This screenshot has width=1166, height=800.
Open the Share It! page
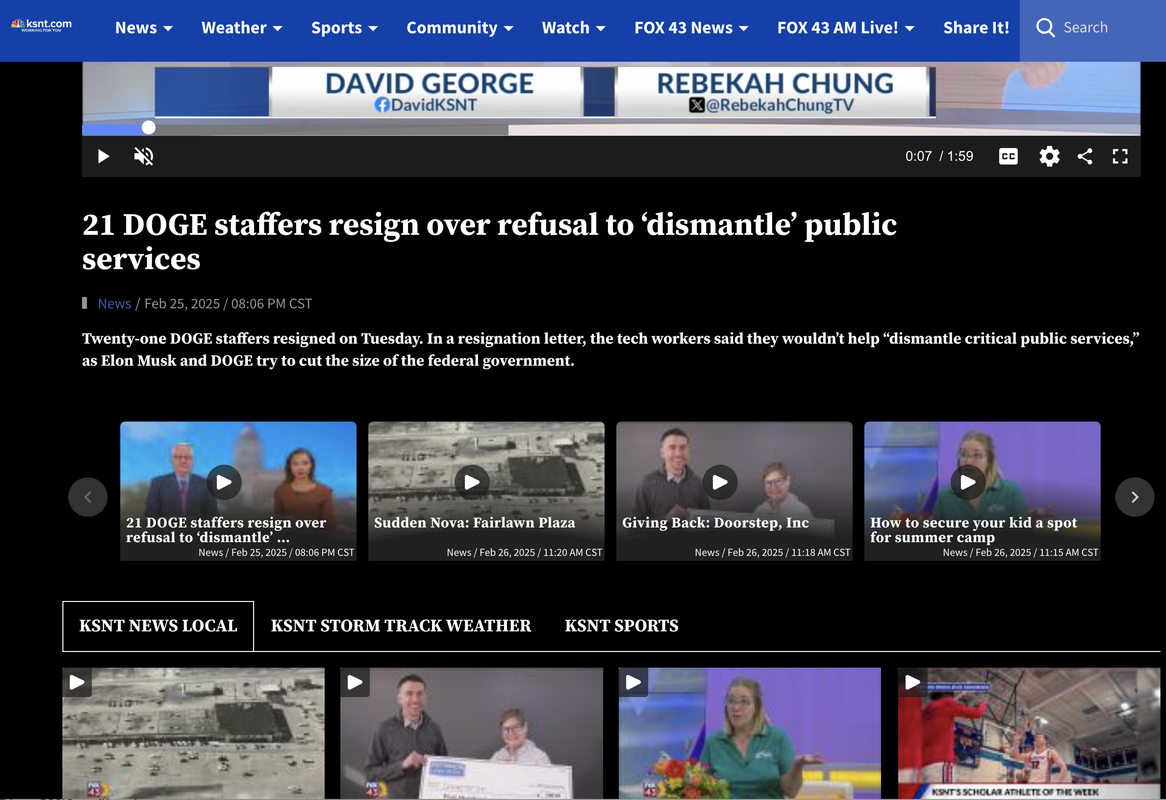point(976,28)
